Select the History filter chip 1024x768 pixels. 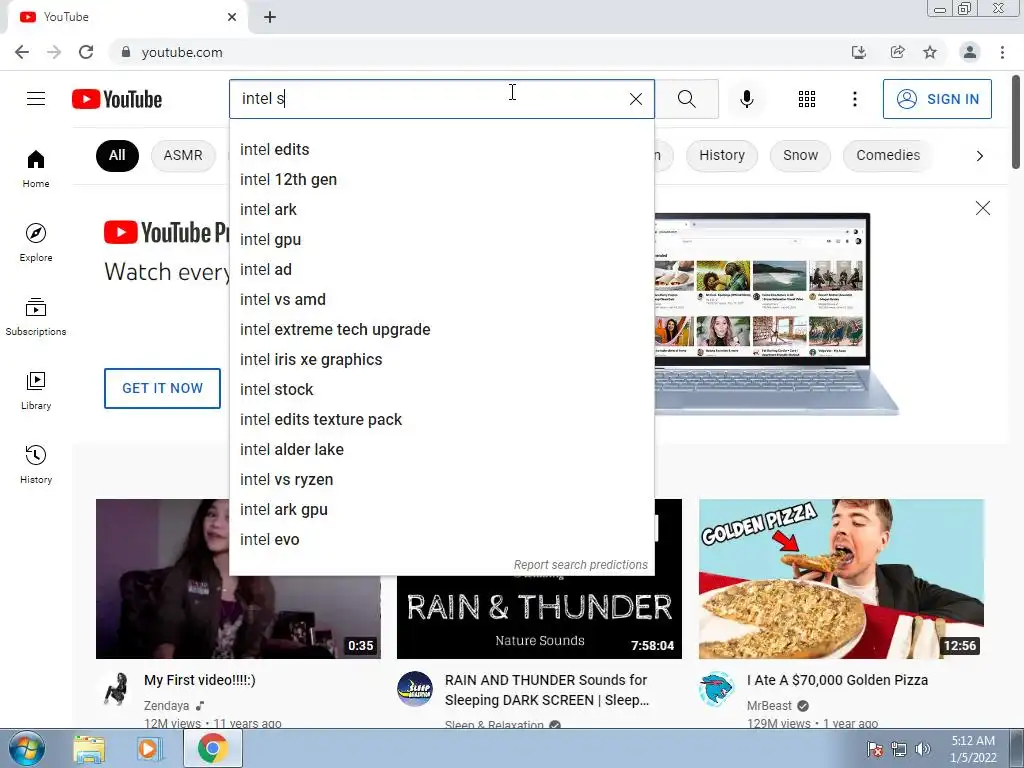click(722, 155)
